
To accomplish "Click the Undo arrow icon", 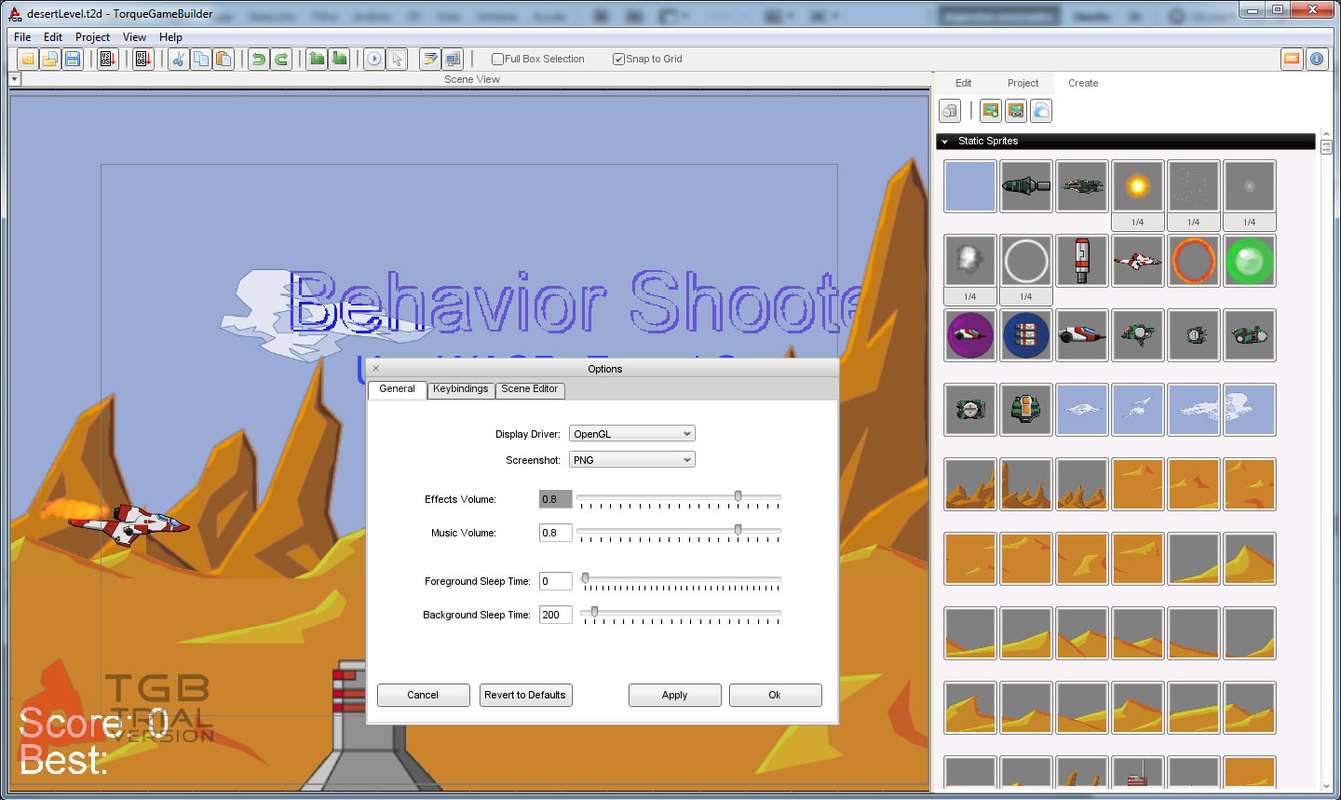I will coord(259,59).
